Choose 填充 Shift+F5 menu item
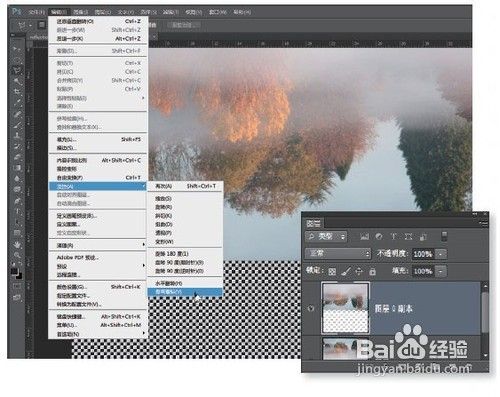Screen dimensions: 500x397 [x=98, y=139]
